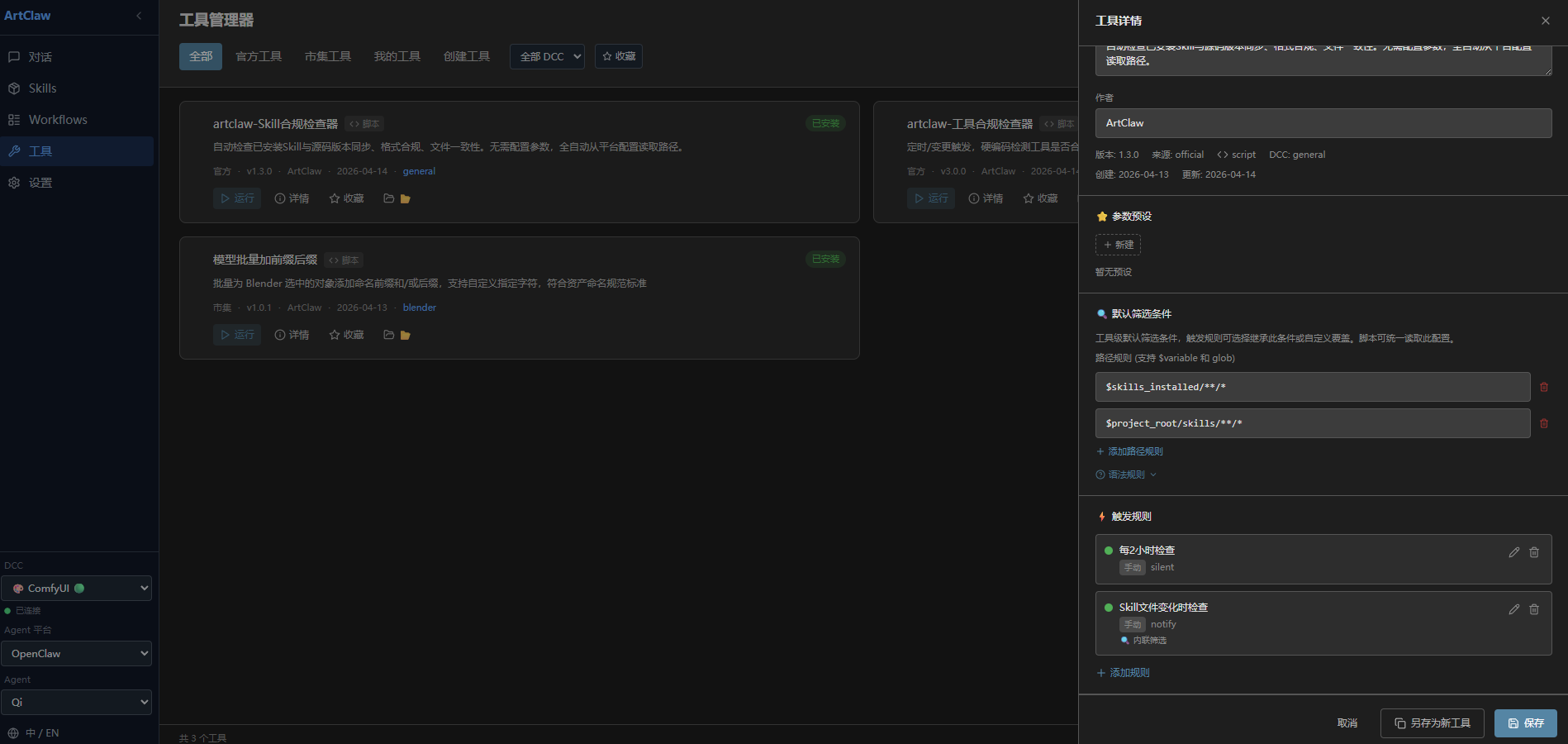Viewport: 1568px width, 744px height.
Task: Open the 全部 DCC filter dropdown
Action: click(547, 56)
